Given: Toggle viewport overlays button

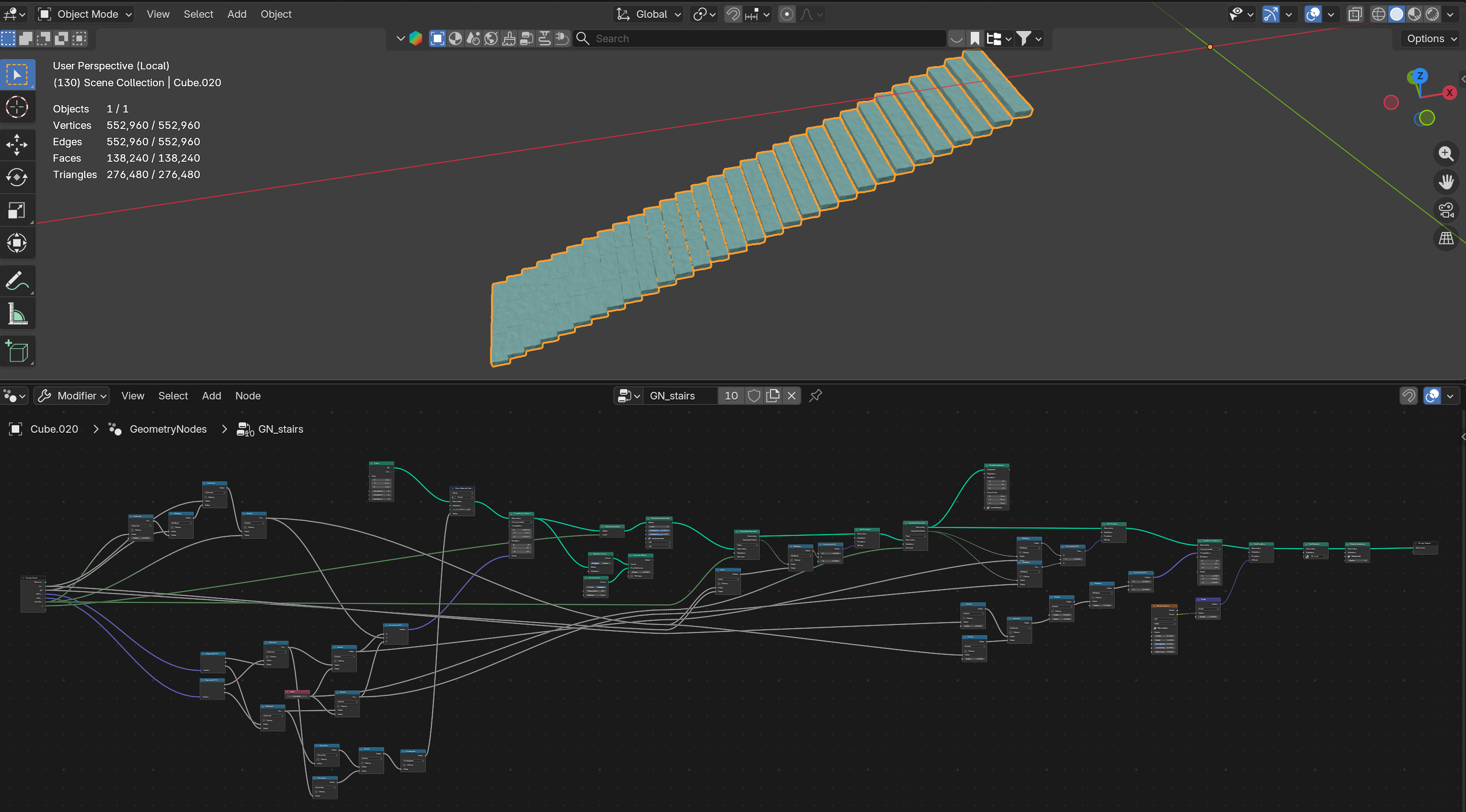Looking at the screenshot, I should pyautogui.click(x=1313, y=14).
